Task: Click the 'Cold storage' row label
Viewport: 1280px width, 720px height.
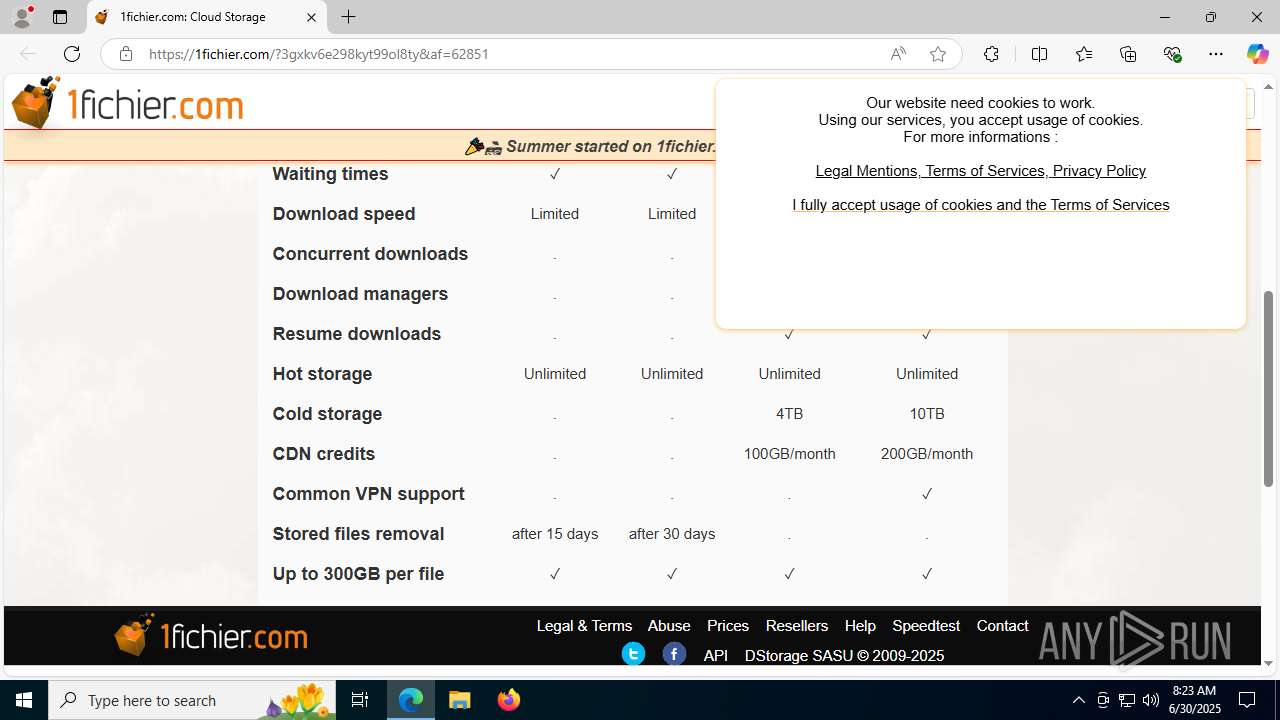Action: coord(327,413)
